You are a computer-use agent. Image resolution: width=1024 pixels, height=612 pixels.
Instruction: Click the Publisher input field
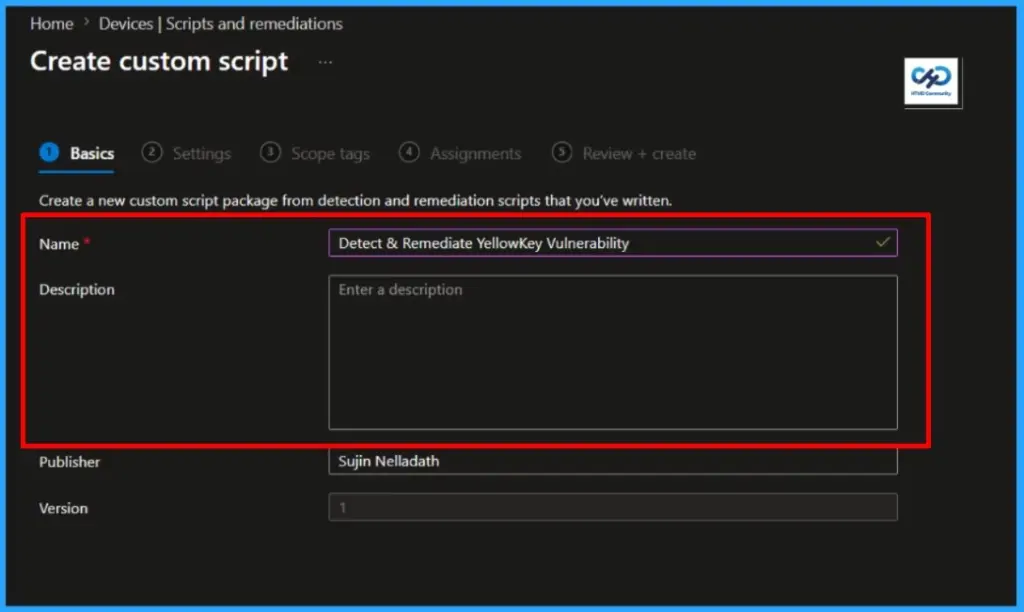click(x=613, y=461)
